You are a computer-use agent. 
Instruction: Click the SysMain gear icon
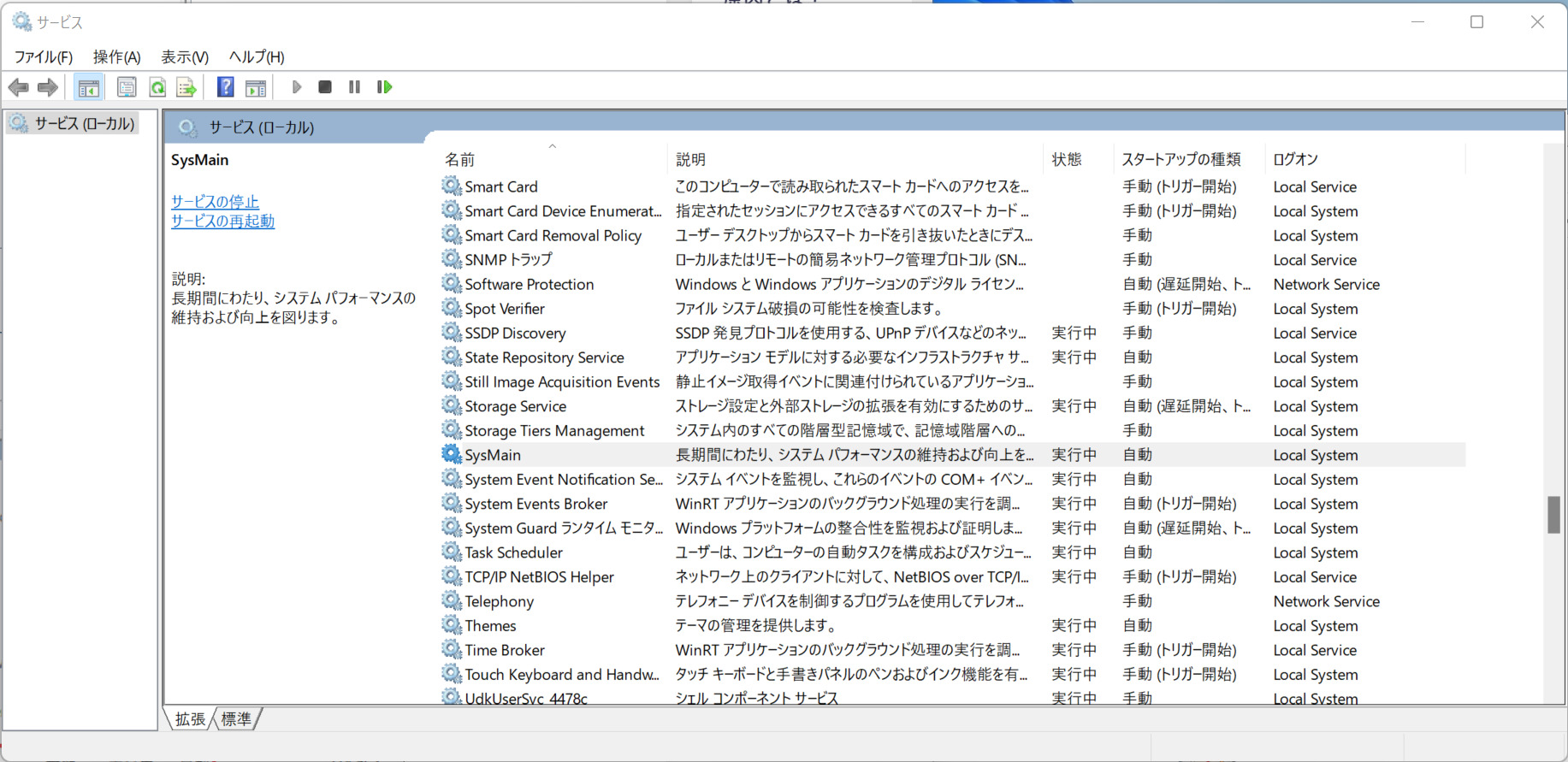(x=452, y=454)
